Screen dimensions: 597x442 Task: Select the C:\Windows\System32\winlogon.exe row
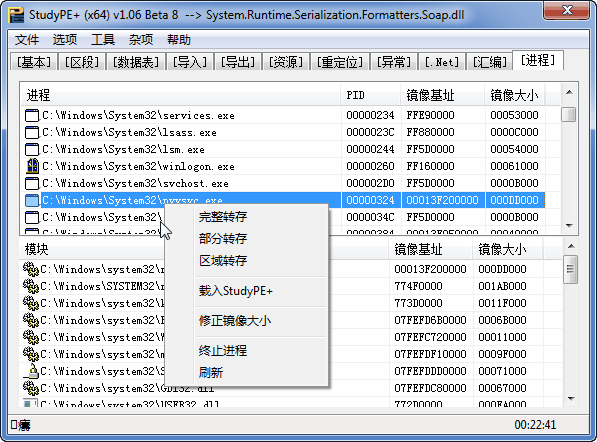(x=283, y=166)
